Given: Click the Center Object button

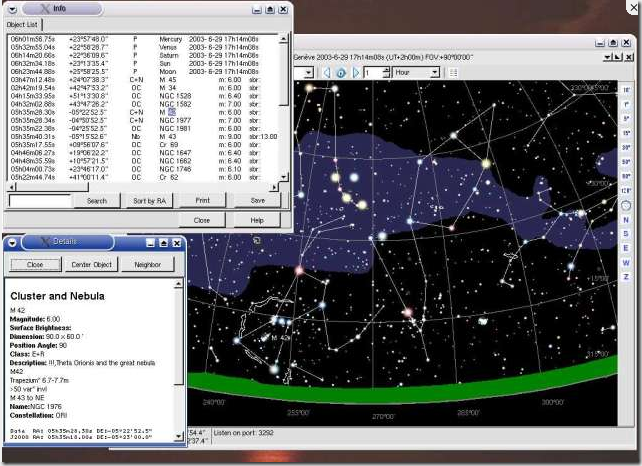Looking at the screenshot, I should click(91, 265).
